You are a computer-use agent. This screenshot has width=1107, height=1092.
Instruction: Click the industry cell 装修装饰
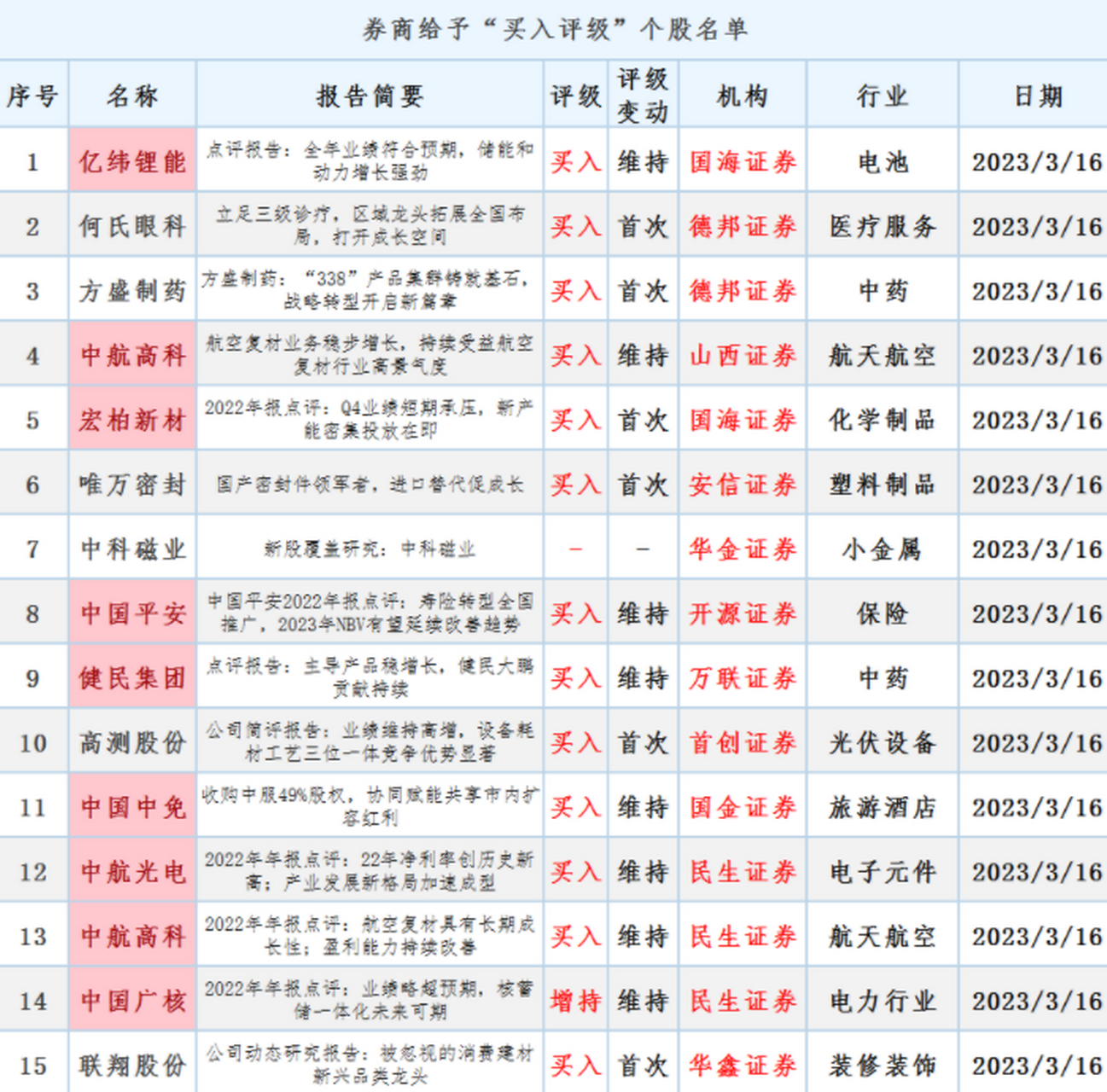[883, 1066]
